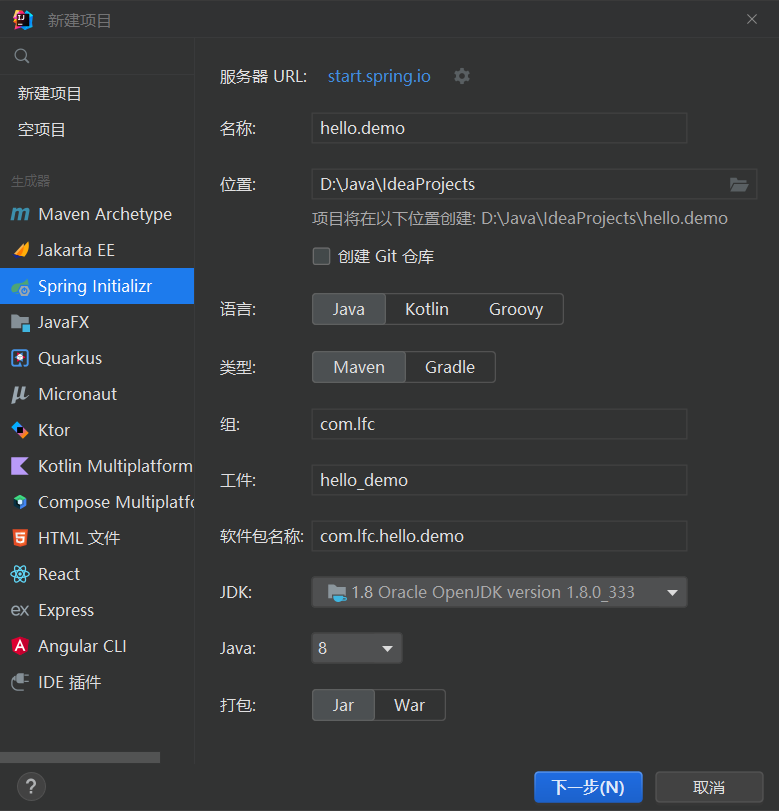Open the start.spring.io server link

(379, 77)
